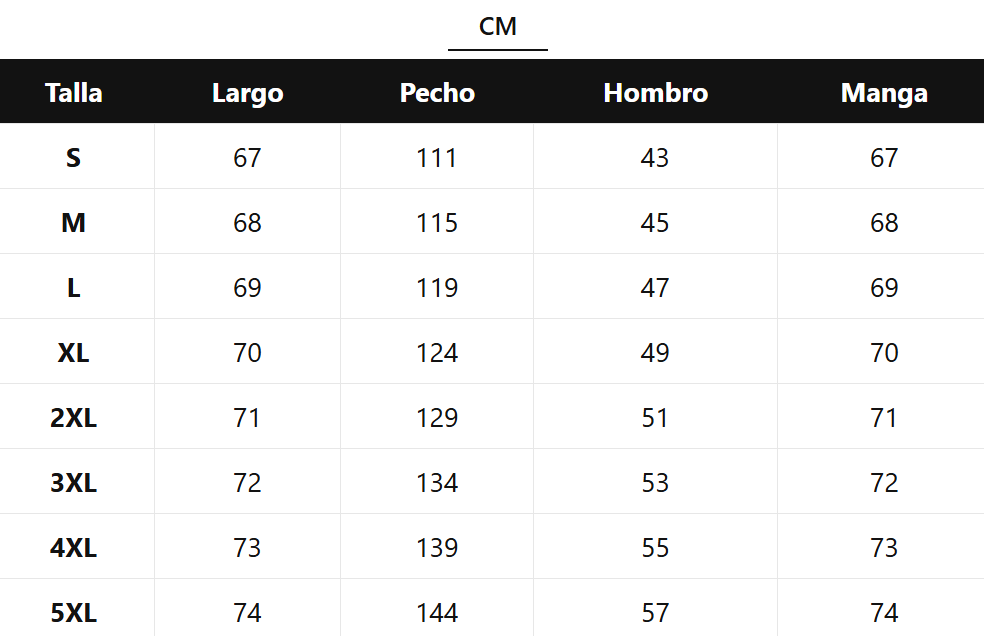984x636 pixels.
Task: Select the 3XL size row label
Action: click(x=74, y=483)
